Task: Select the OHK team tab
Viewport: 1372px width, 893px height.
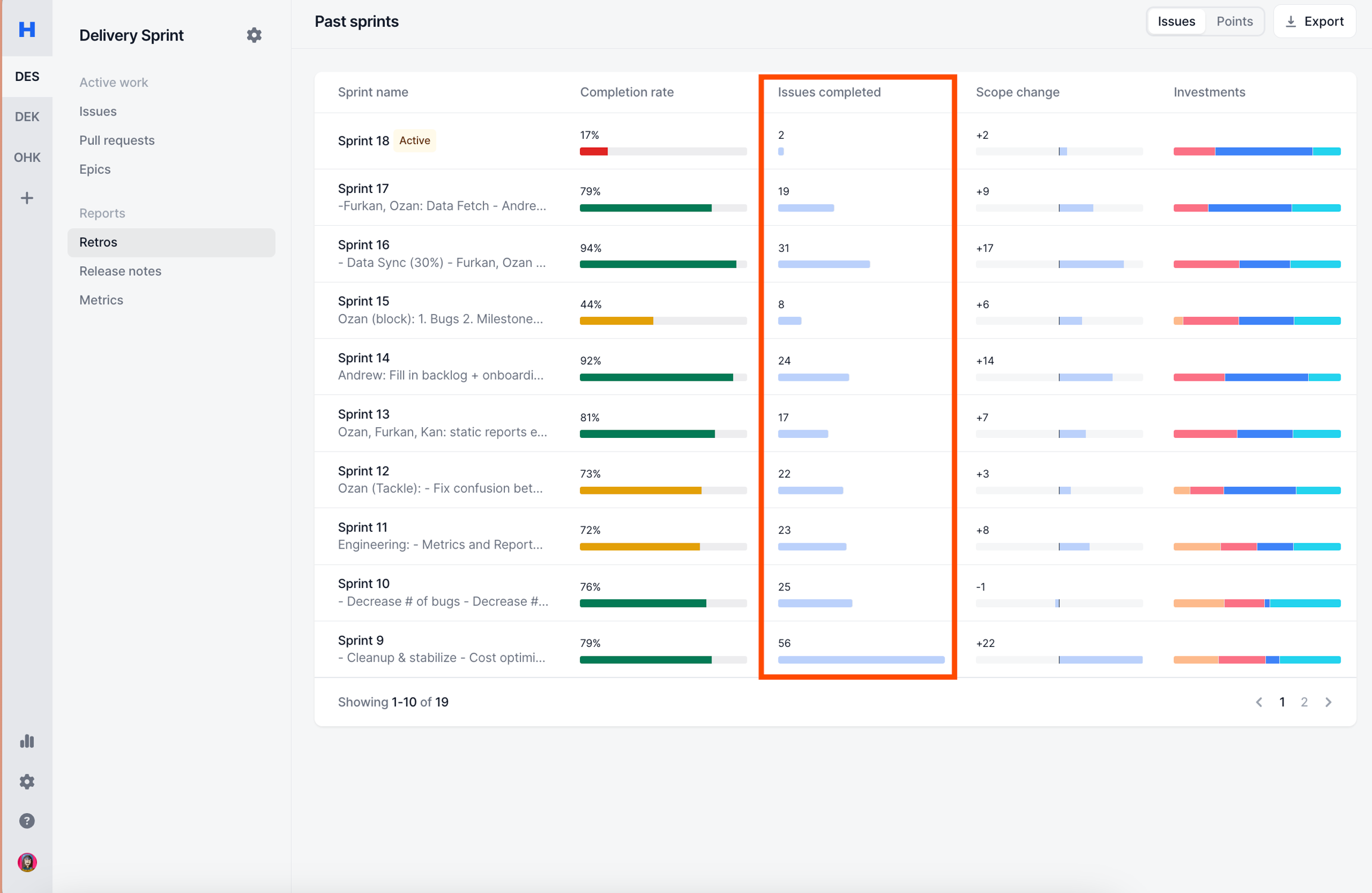Action: click(27, 157)
